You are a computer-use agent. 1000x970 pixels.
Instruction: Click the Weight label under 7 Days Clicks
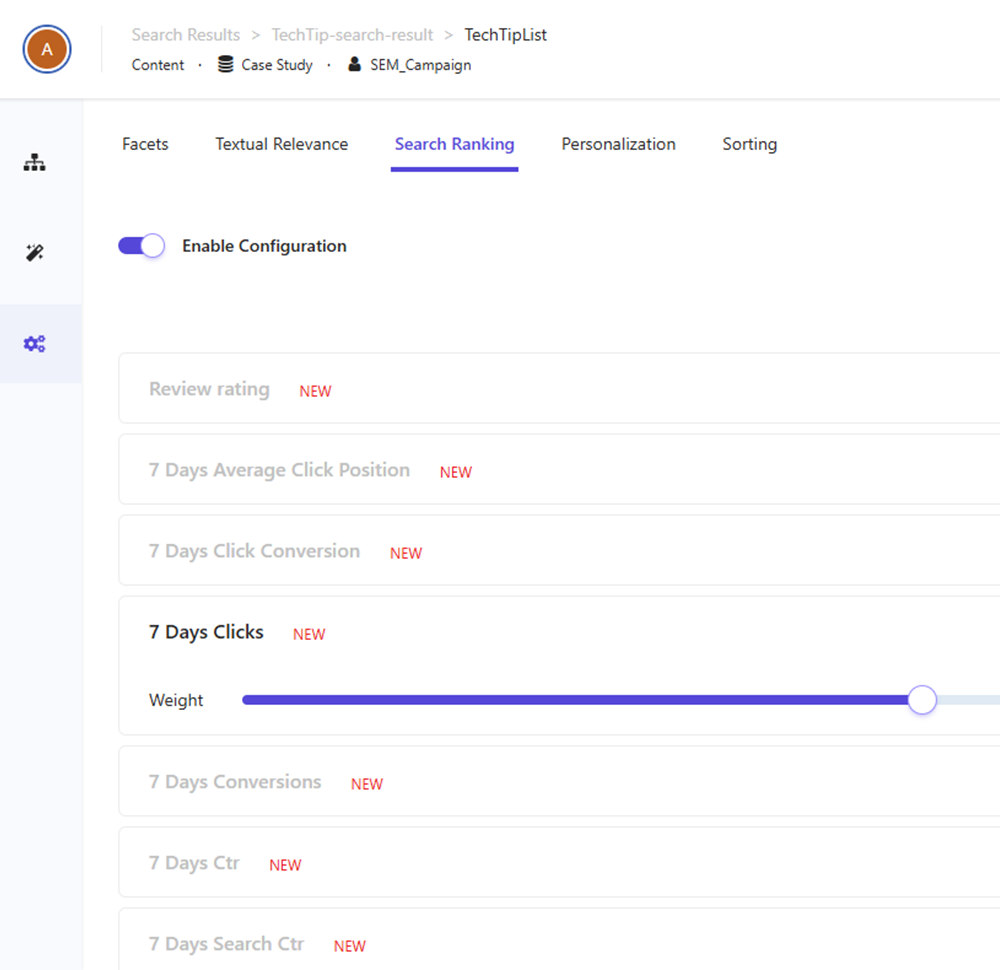tap(176, 700)
